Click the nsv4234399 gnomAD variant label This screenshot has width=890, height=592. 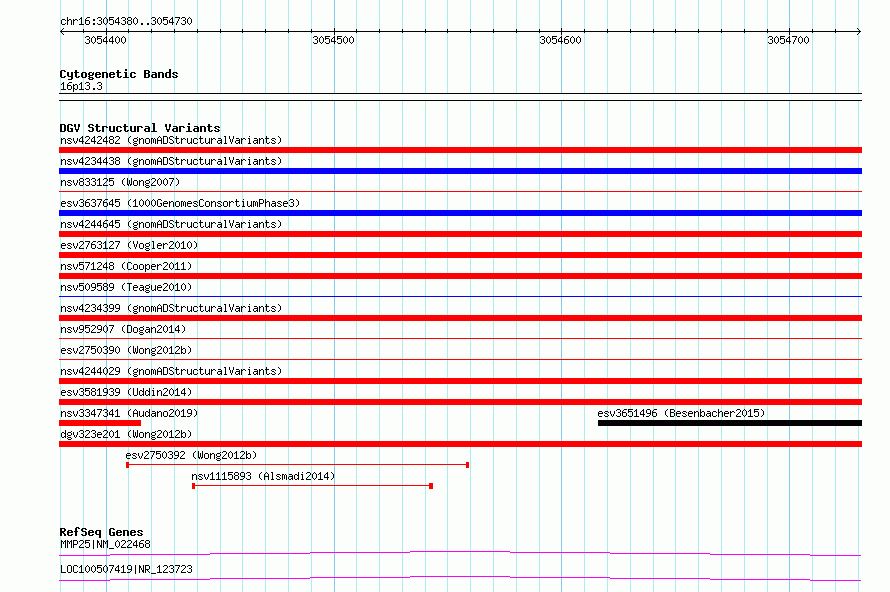[171, 308]
